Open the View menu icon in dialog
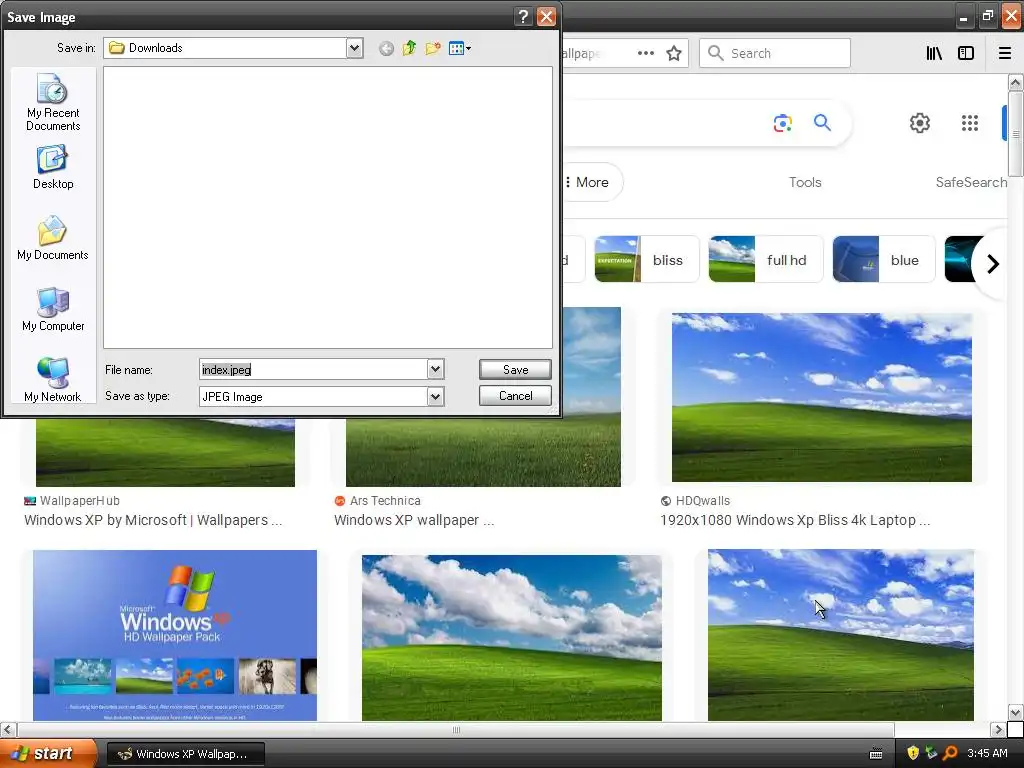 [460, 48]
